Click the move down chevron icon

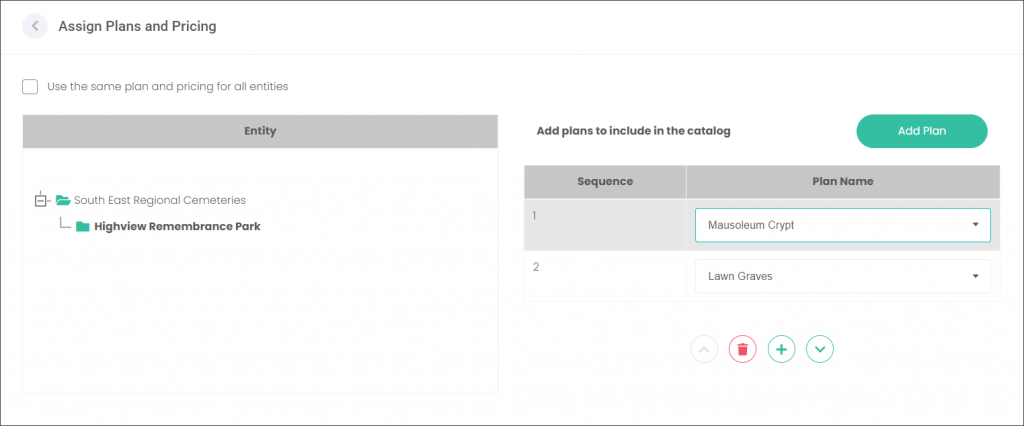point(820,350)
